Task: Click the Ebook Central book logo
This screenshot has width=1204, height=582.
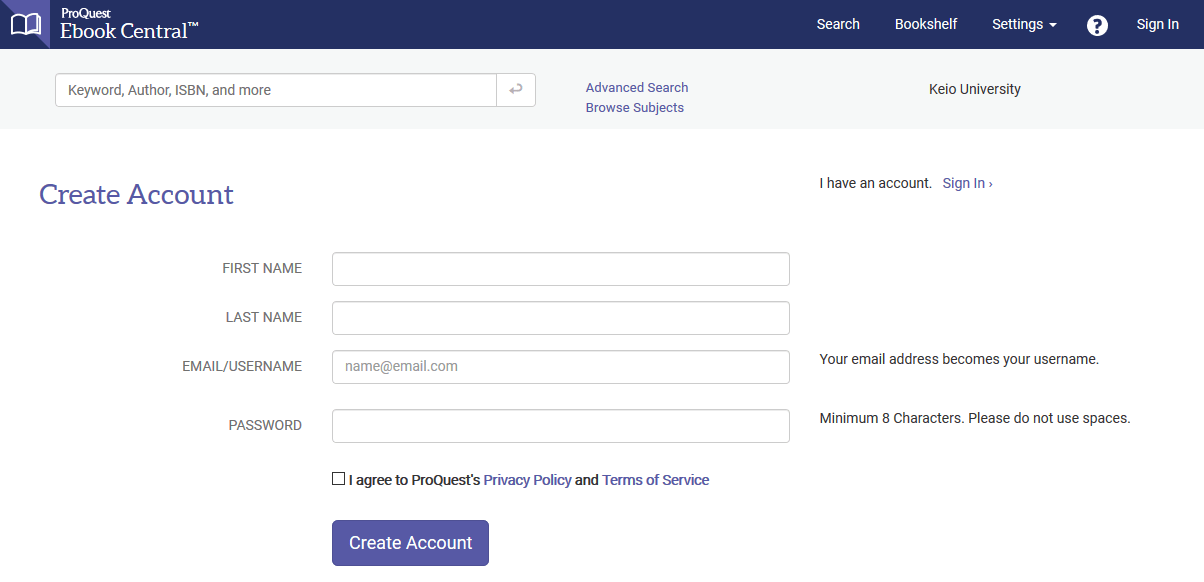Action: click(25, 23)
